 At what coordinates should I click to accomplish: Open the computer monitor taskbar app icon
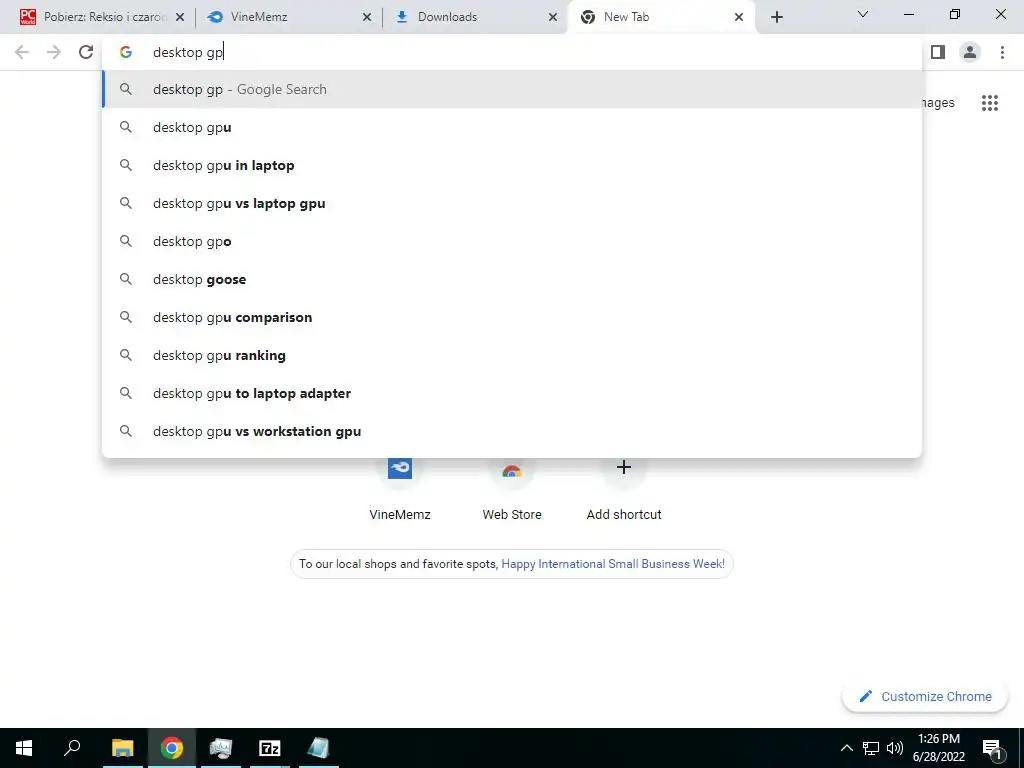pos(221,748)
